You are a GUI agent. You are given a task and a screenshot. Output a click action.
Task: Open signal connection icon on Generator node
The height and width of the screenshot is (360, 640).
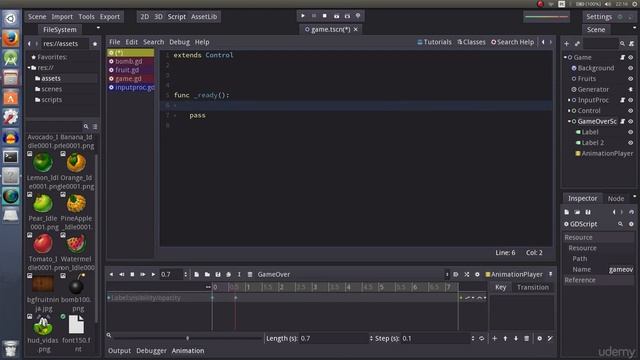click(631, 89)
